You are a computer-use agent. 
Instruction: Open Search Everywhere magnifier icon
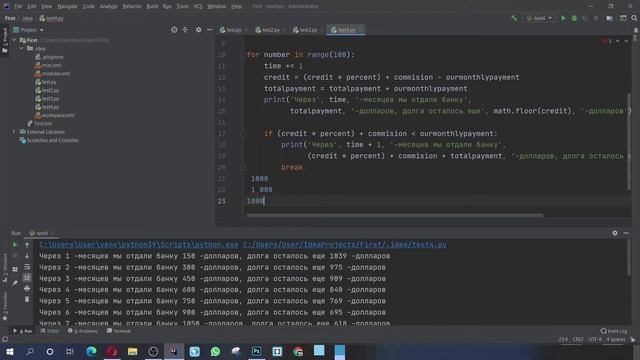tap(634, 18)
